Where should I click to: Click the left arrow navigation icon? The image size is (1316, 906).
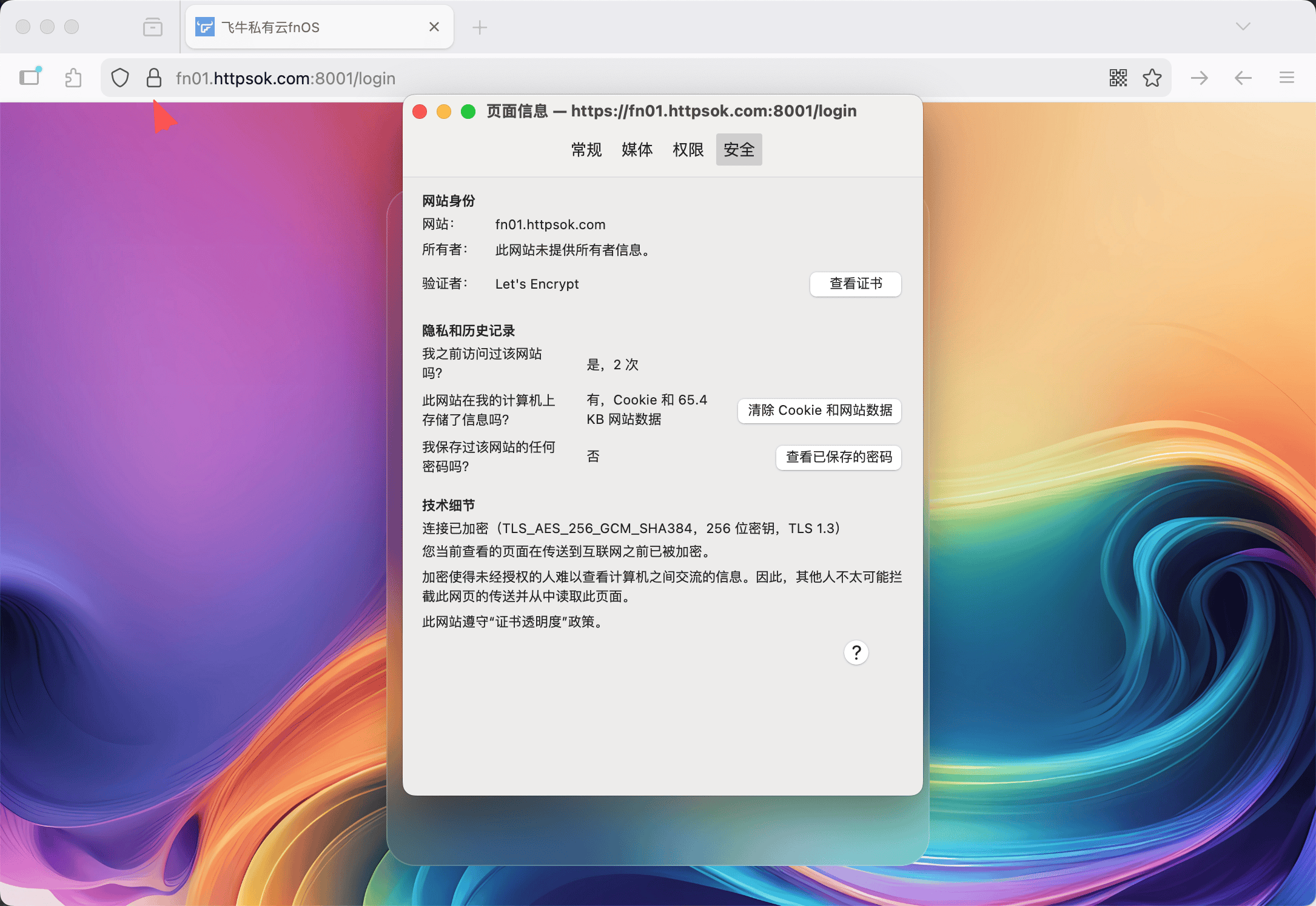[x=1243, y=78]
